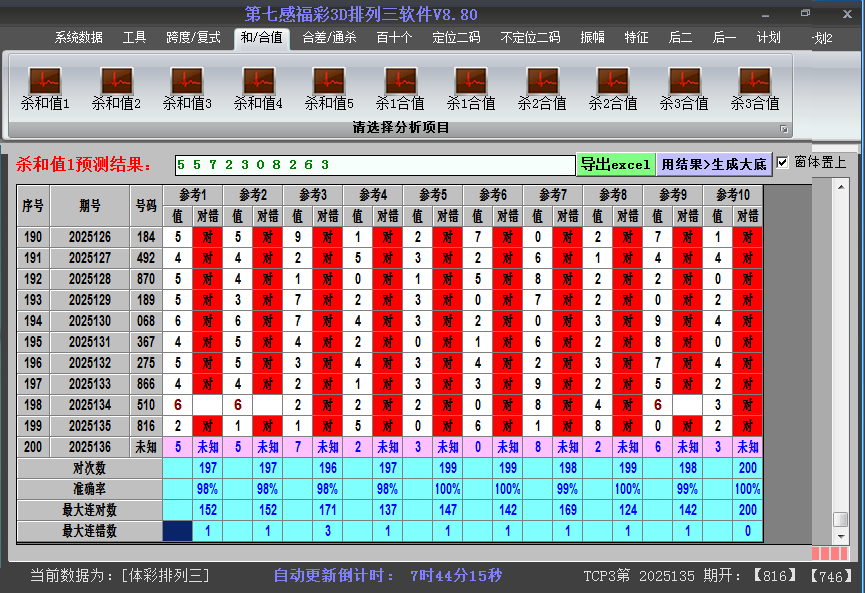This screenshot has width=865, height=593.
Task: Click the 最大连对数 value 137
Action: pyautogui.click(x=388, y=510)
